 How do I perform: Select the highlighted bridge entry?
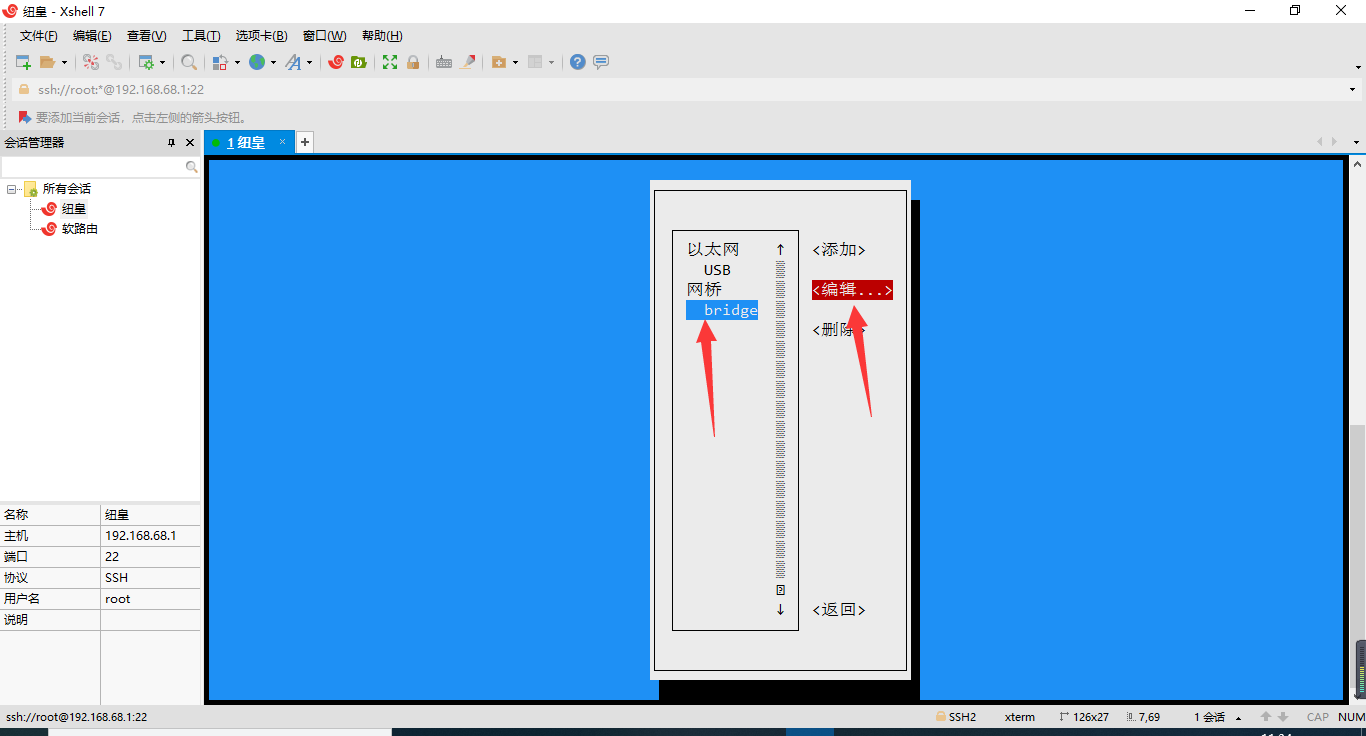click(722, 310)
